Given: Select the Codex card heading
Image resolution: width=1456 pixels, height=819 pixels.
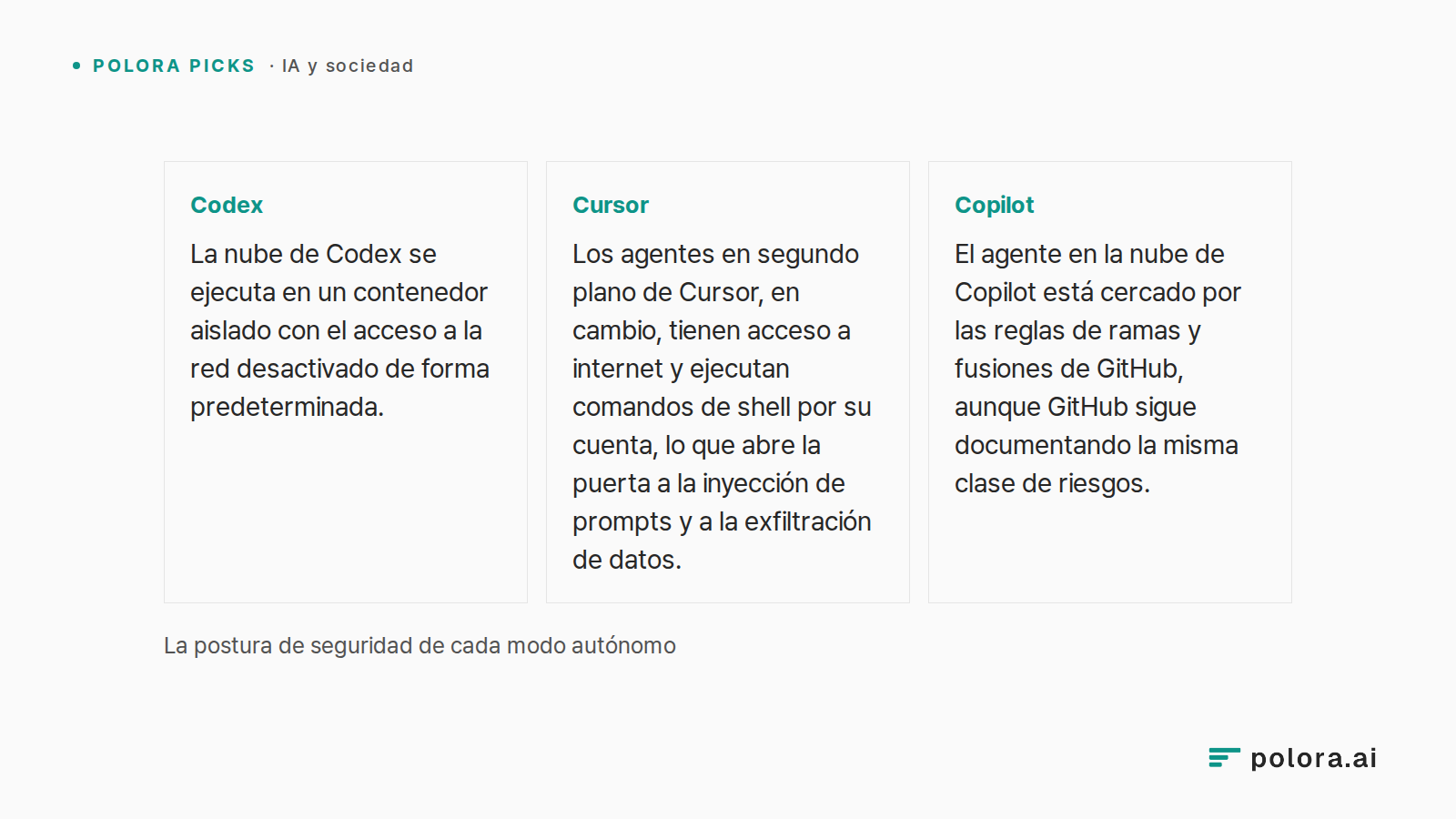Looking at the screenshot, I should click(227, 205).
